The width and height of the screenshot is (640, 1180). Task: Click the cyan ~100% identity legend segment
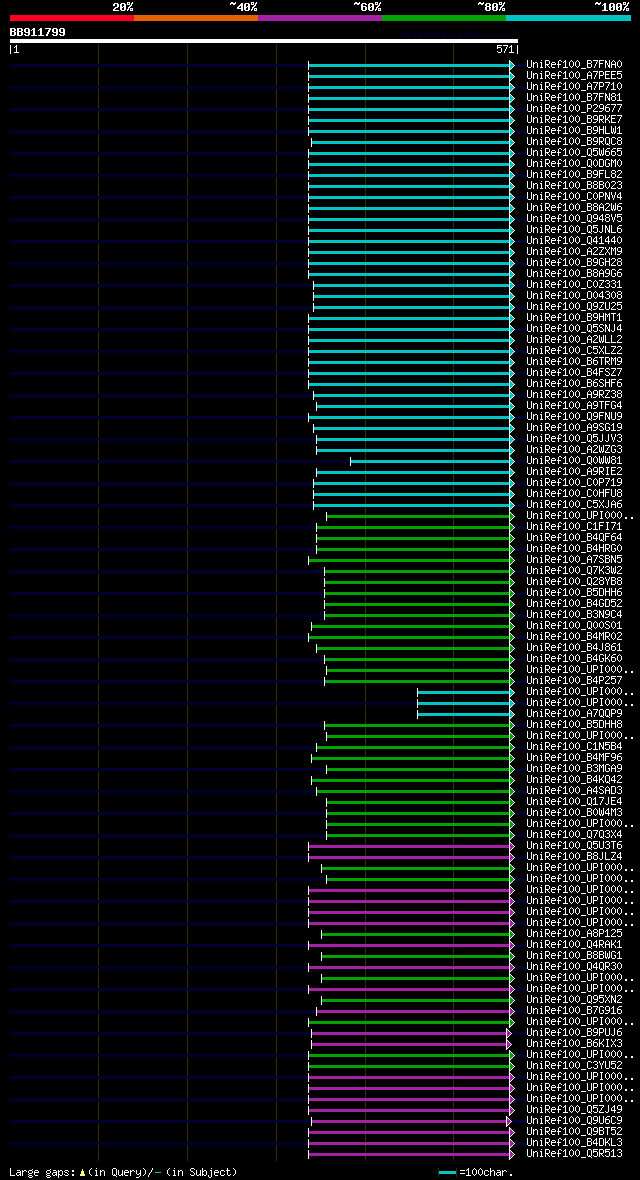pyautogui.click(x=568, y=17)
